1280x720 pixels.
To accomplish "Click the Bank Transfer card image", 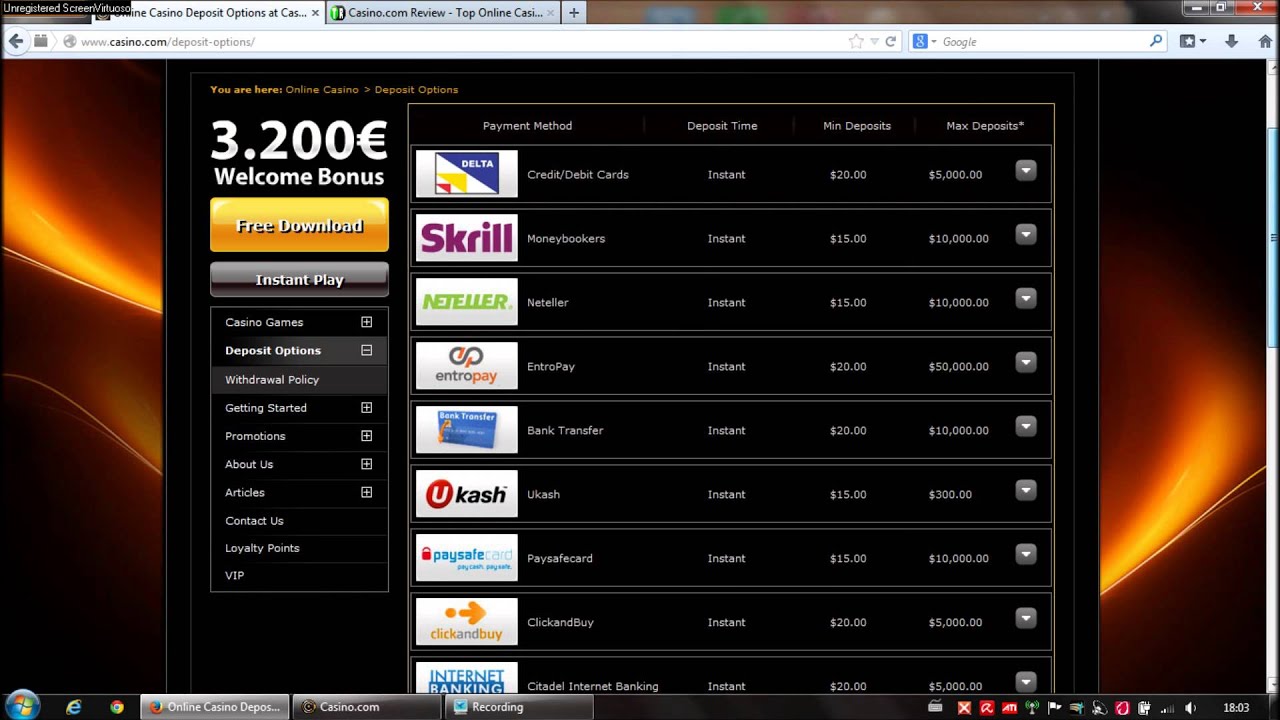I will pos(467,430).
